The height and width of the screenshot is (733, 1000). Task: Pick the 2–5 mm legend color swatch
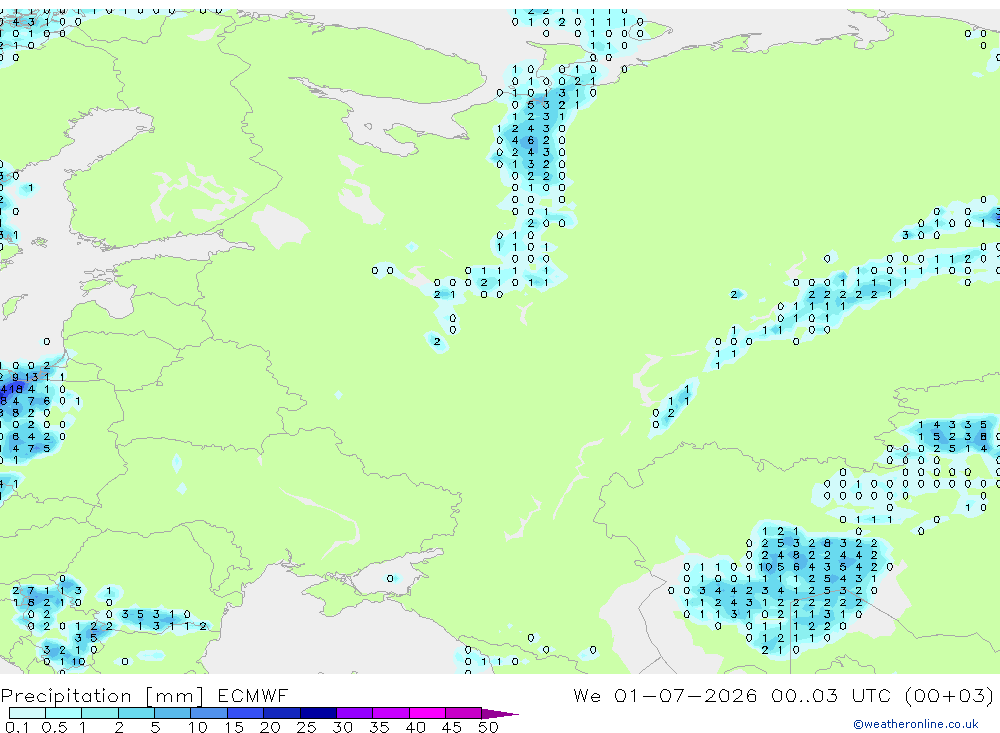136,713
